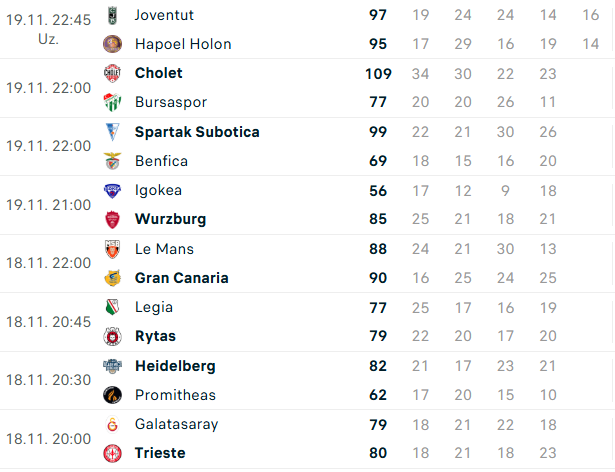The width and height of the screenshot is (615, 472).
Task: Click the Spartak Subotica team logo
Action: click(112, 132)
